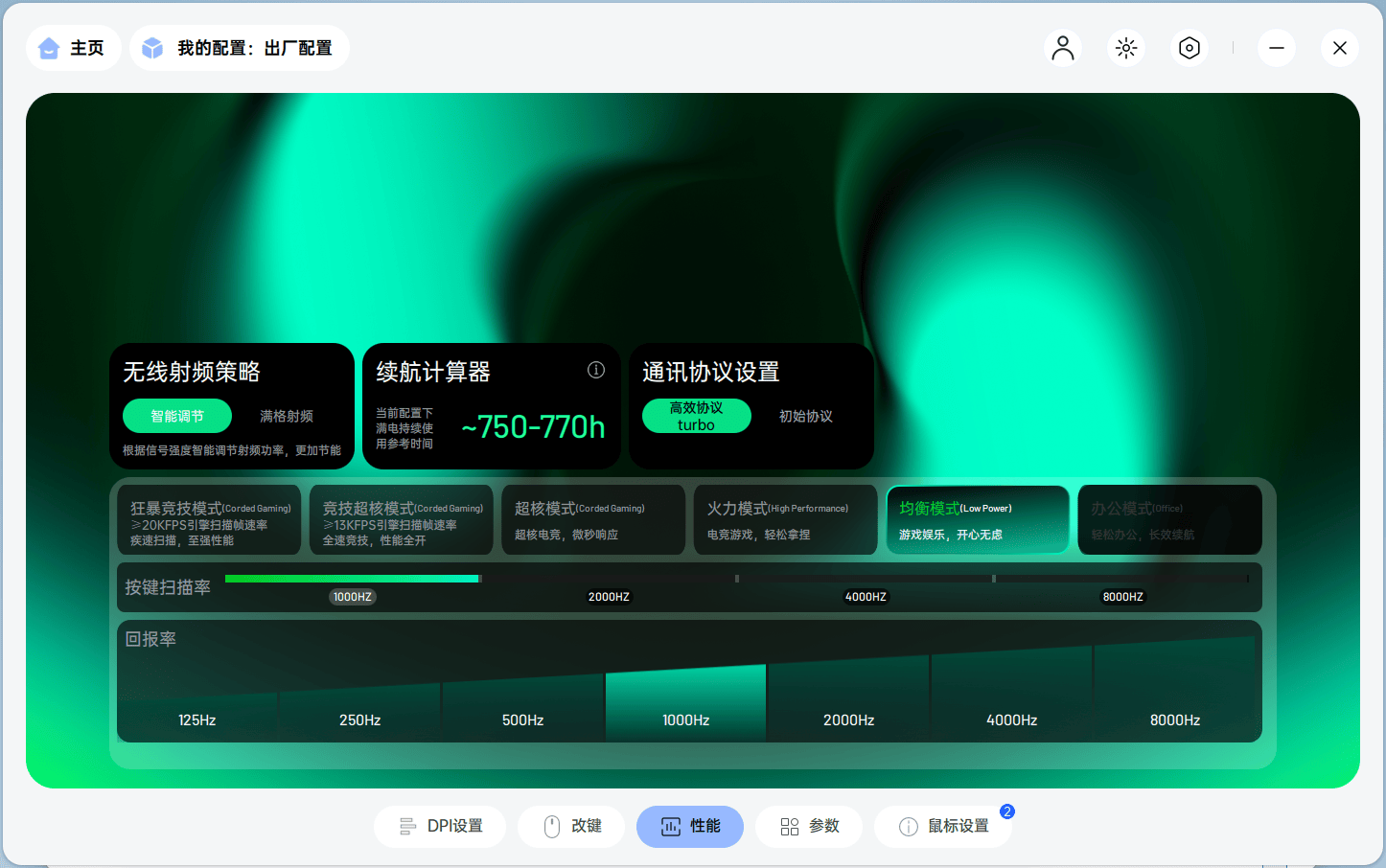1386x868 pixels.
Task: Switch to 初始协议 protocol
Action: pos(805,416)
